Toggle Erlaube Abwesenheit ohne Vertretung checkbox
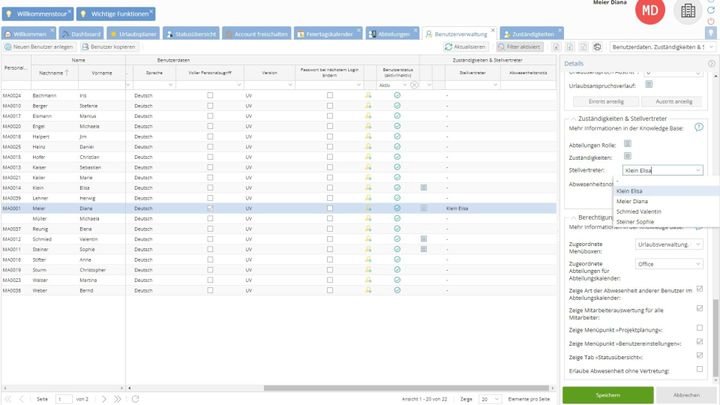 coord(699,370)
